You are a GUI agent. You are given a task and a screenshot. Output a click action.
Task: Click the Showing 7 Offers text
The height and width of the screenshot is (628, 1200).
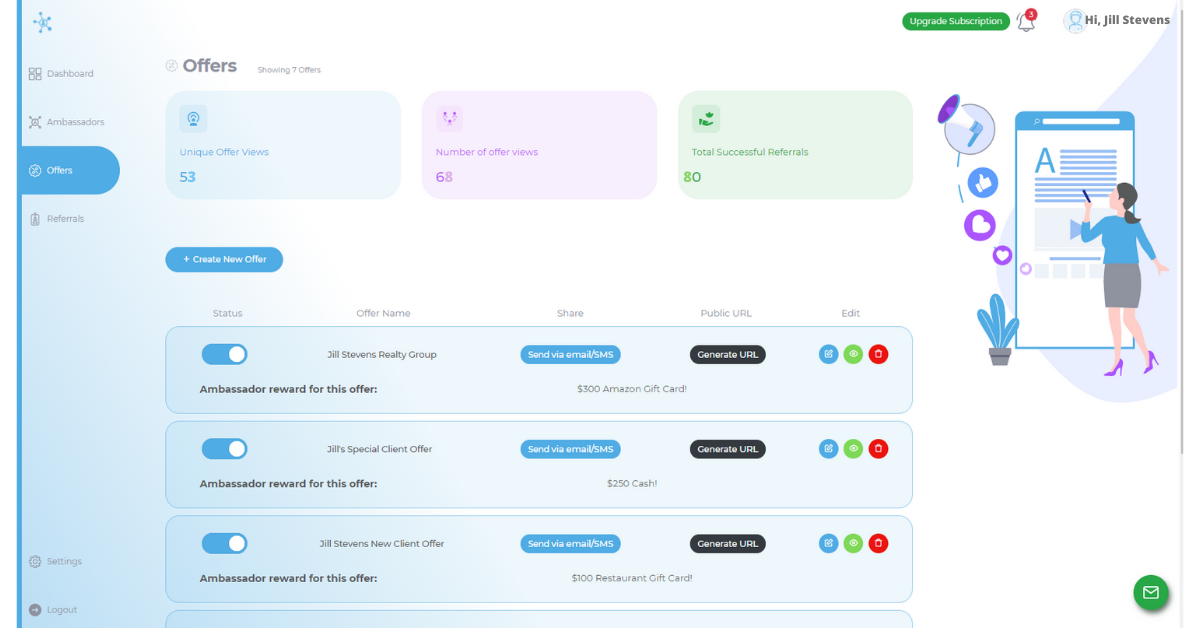point(289,70)
